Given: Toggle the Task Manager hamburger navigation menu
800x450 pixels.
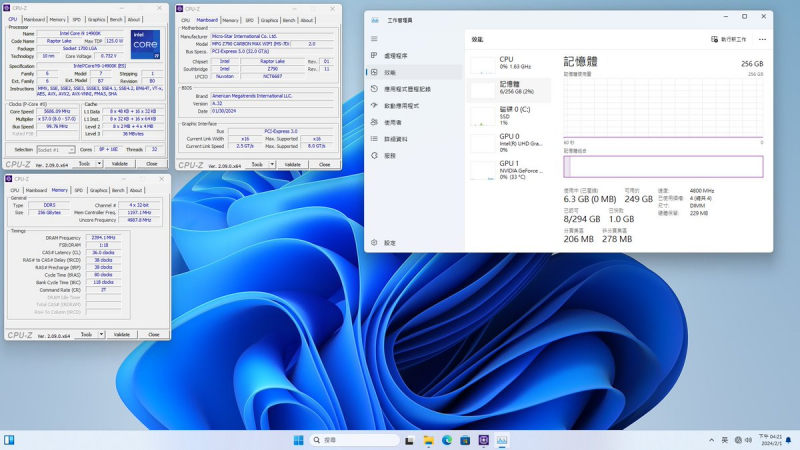Looking at the screenshot, I should [376, 39].
